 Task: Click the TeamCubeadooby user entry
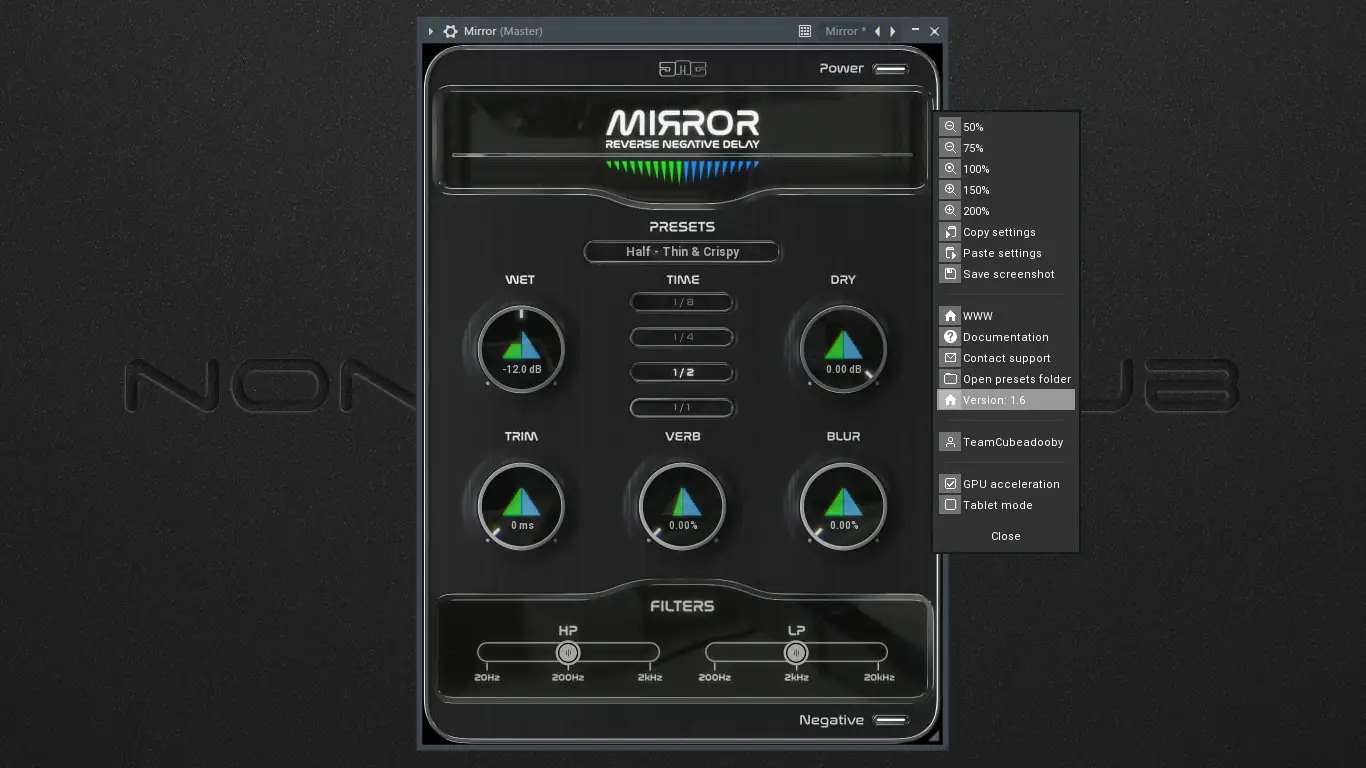[x=1006, y=442]
